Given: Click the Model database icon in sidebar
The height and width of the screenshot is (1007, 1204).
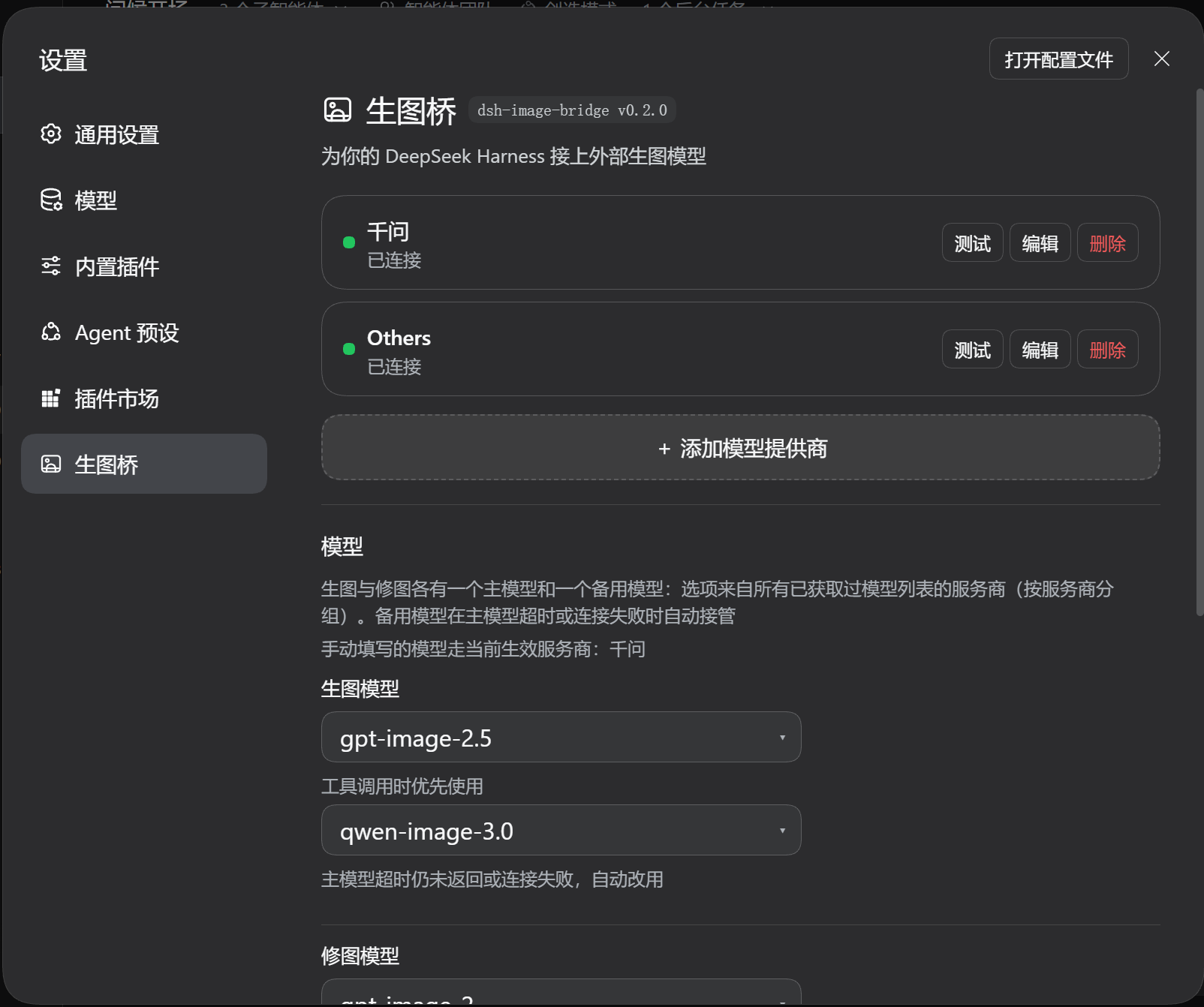Looking at the screenshot, I should [x=51, y=200].
